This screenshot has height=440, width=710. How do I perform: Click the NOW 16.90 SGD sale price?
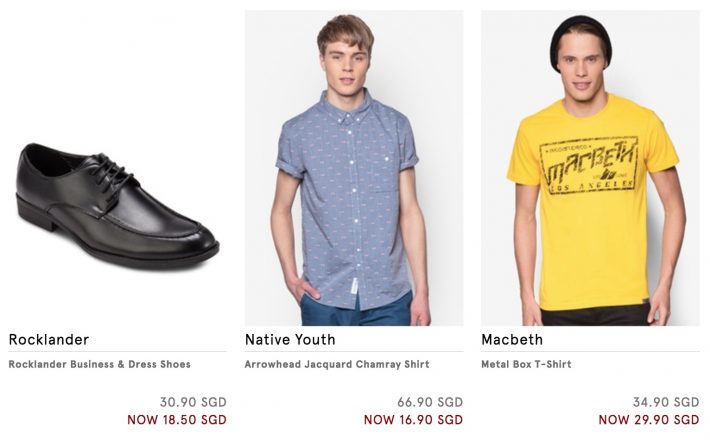[x=413, y=420]
